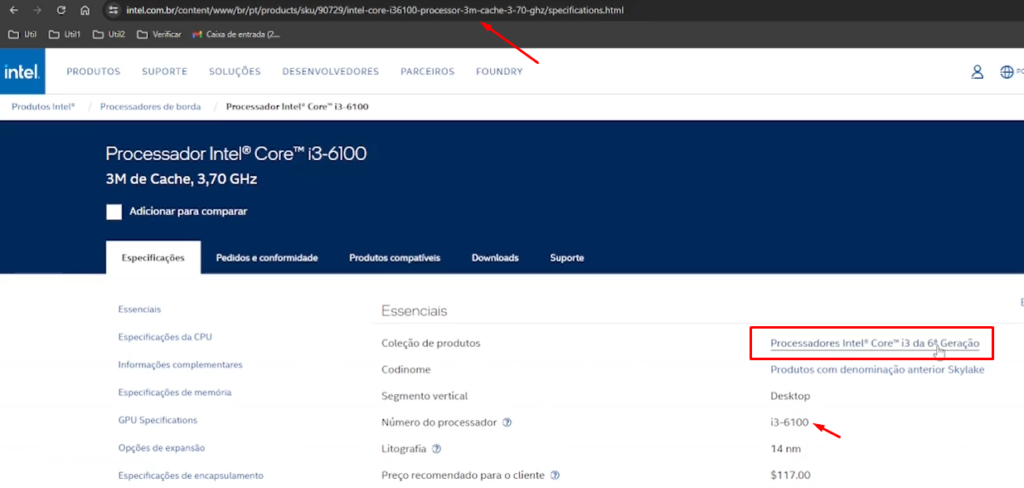Open the SUPORTE menu
Viewport: 1024px width, 488px height.
[165, 72]
